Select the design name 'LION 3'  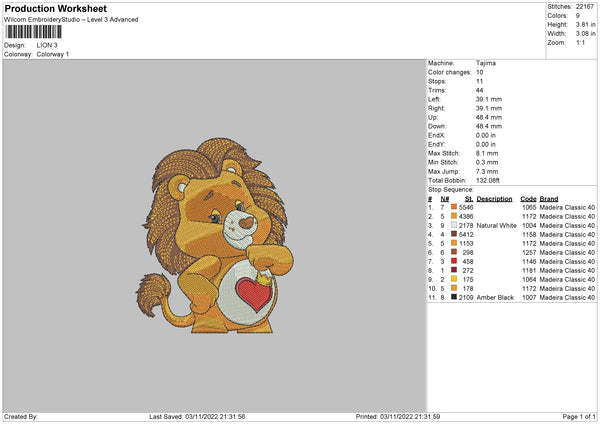(x=47, y=45)
